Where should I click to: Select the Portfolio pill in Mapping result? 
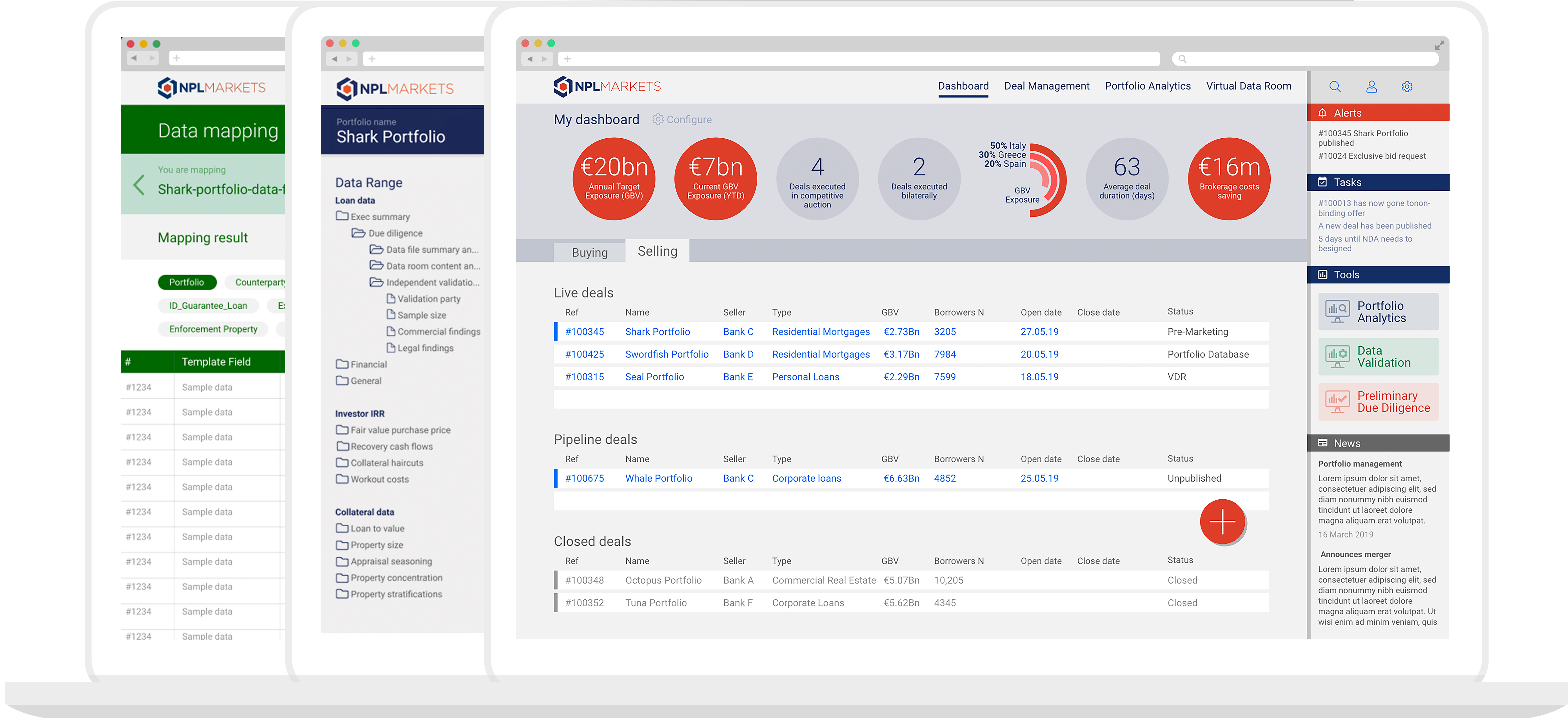pyautogui.click(x=187, y=282)
